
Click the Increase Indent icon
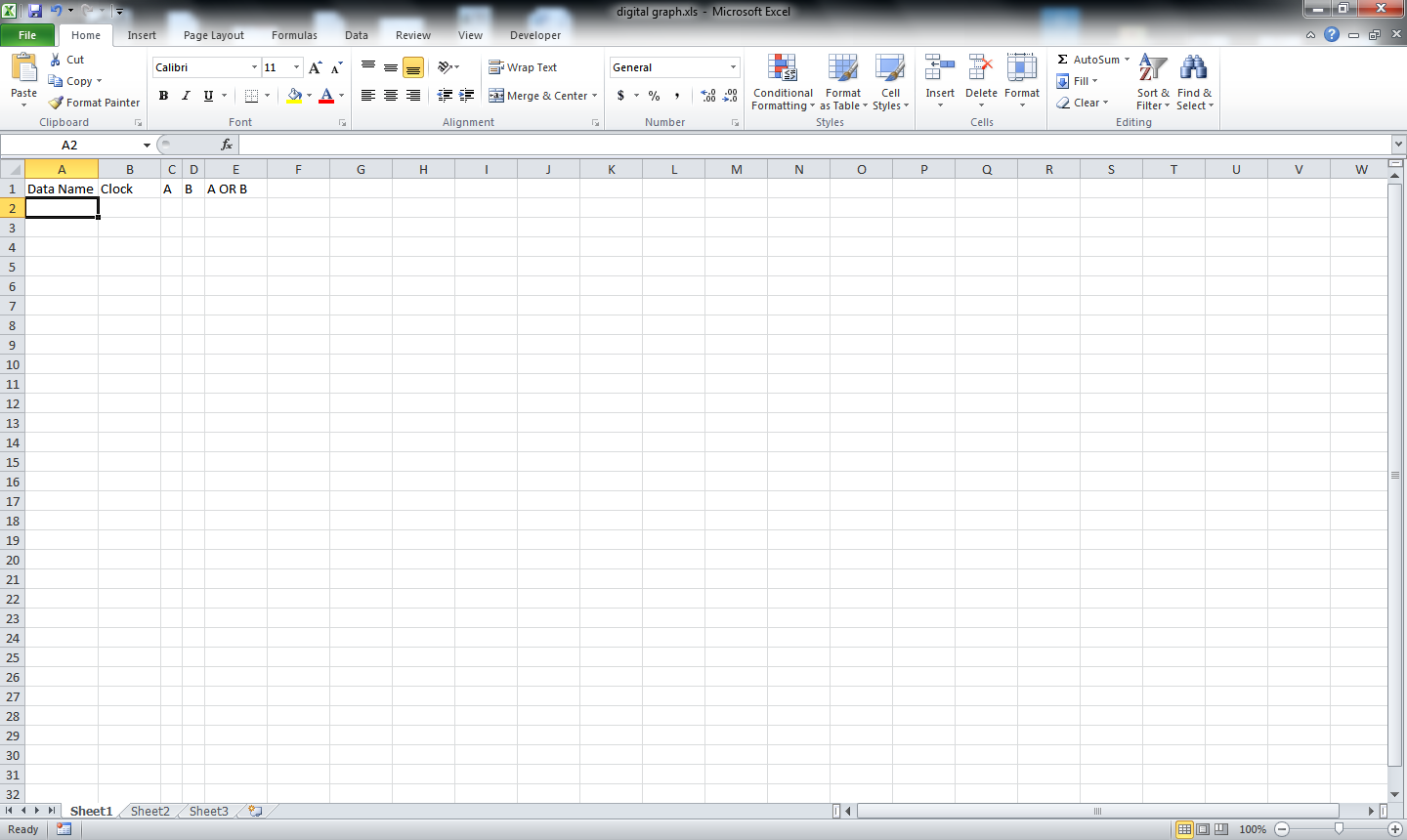click(x=467, y=96)
